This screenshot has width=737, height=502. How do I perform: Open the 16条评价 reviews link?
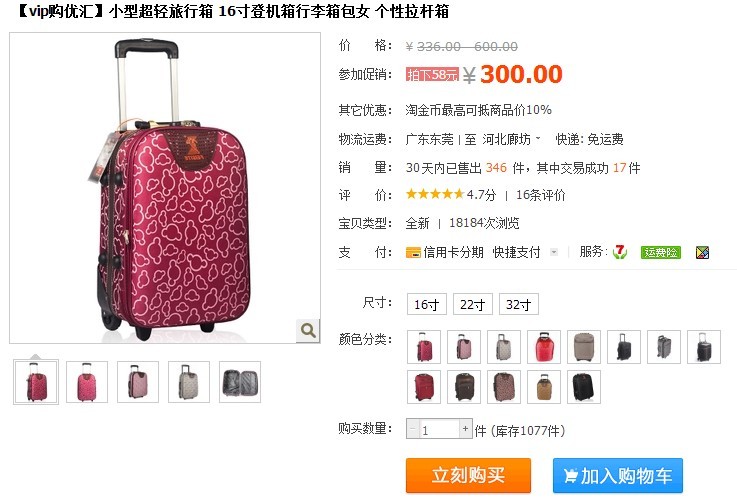click(541, 195)
